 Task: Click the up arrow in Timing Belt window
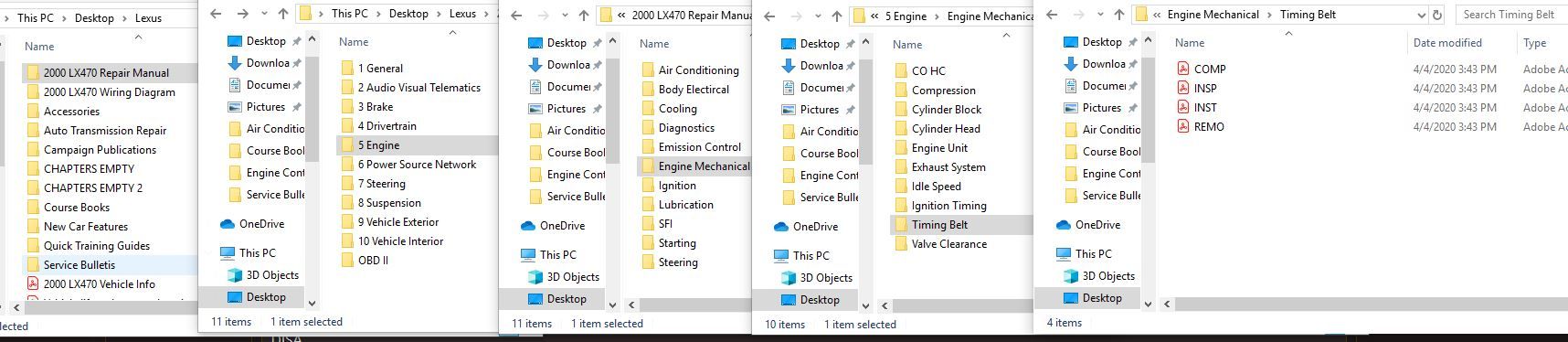click(1119, 15)
